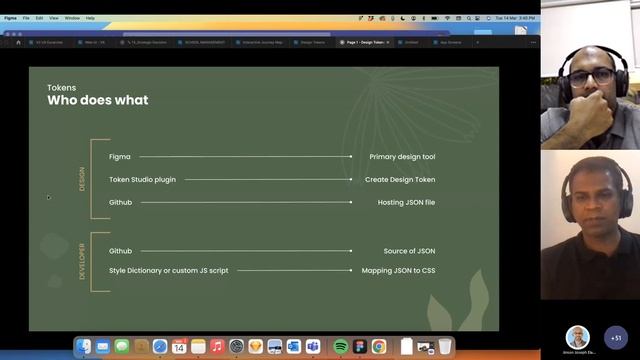Image resolution: width=640 pixels, height=360 pixels.
Task: Switch to the Interactive Journey Map tab
Action: click(x=260, y=42)
